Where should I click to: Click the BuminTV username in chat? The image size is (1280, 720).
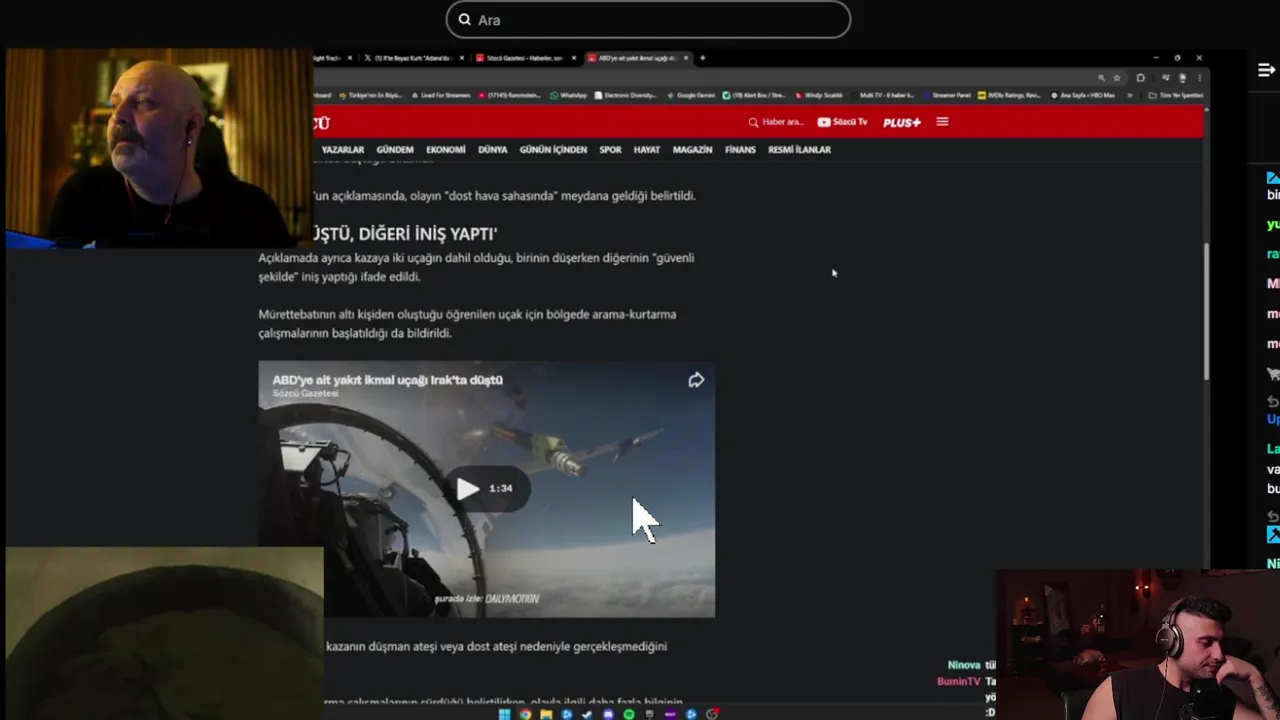click(x=959, y=681)
